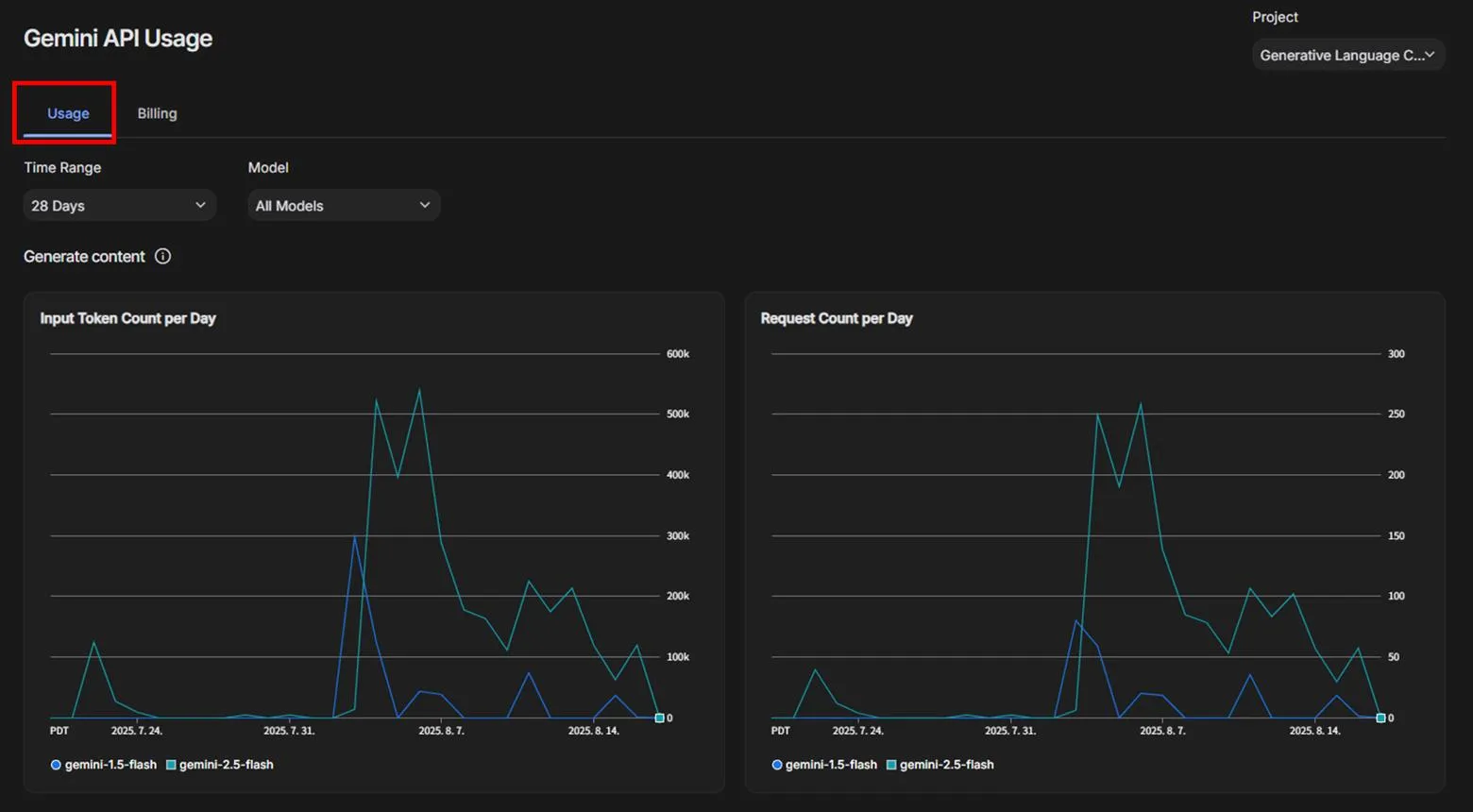The height and width of the screenshot is (812, 1473).
Task: Click the Gemini API Usage heading
Action: 118,39
